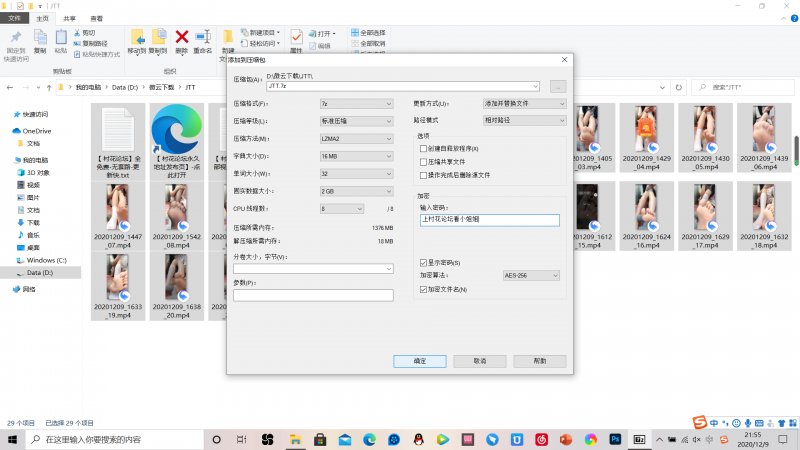Click the password input field
Viewport: 800px width, 450px height.
click(490, 219)
